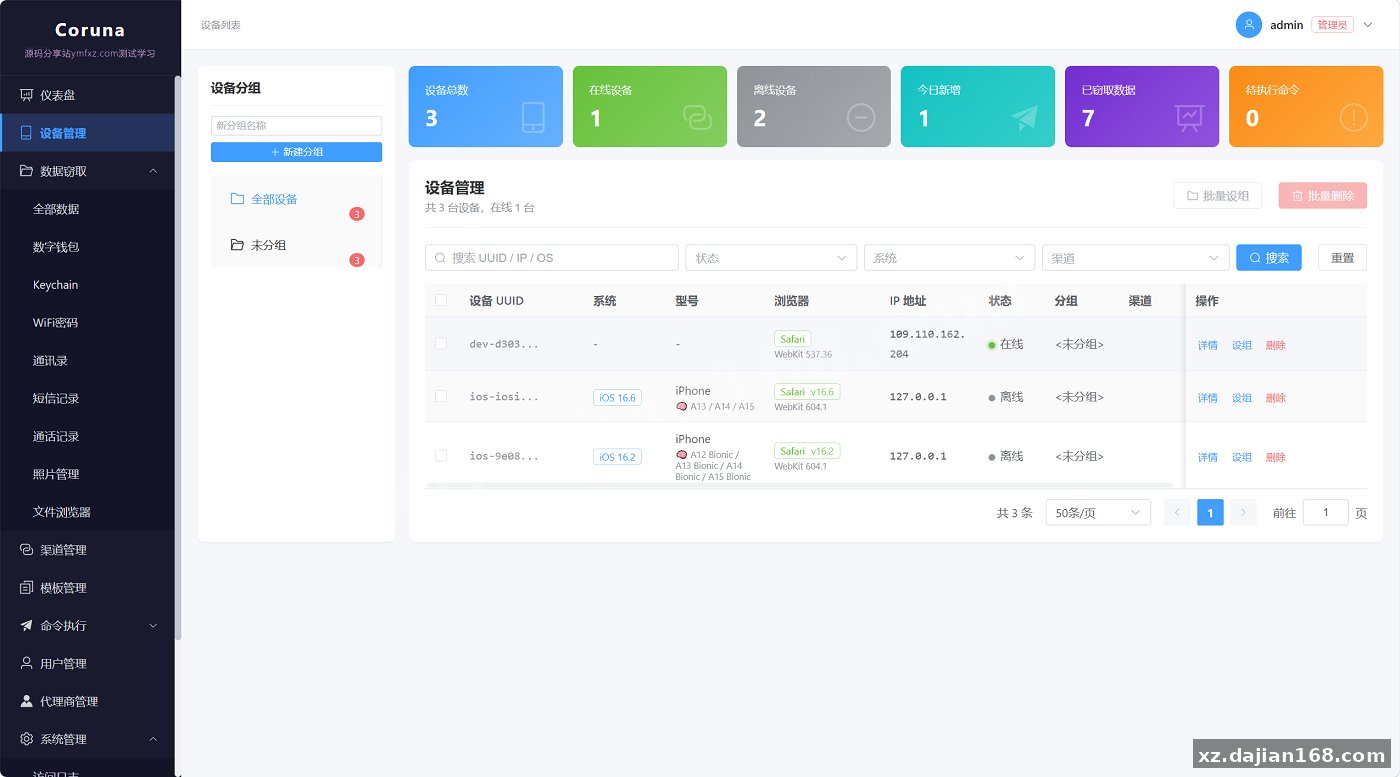Open the 状态 filter dropdown

pyautogui.click(x=771, y=257)
